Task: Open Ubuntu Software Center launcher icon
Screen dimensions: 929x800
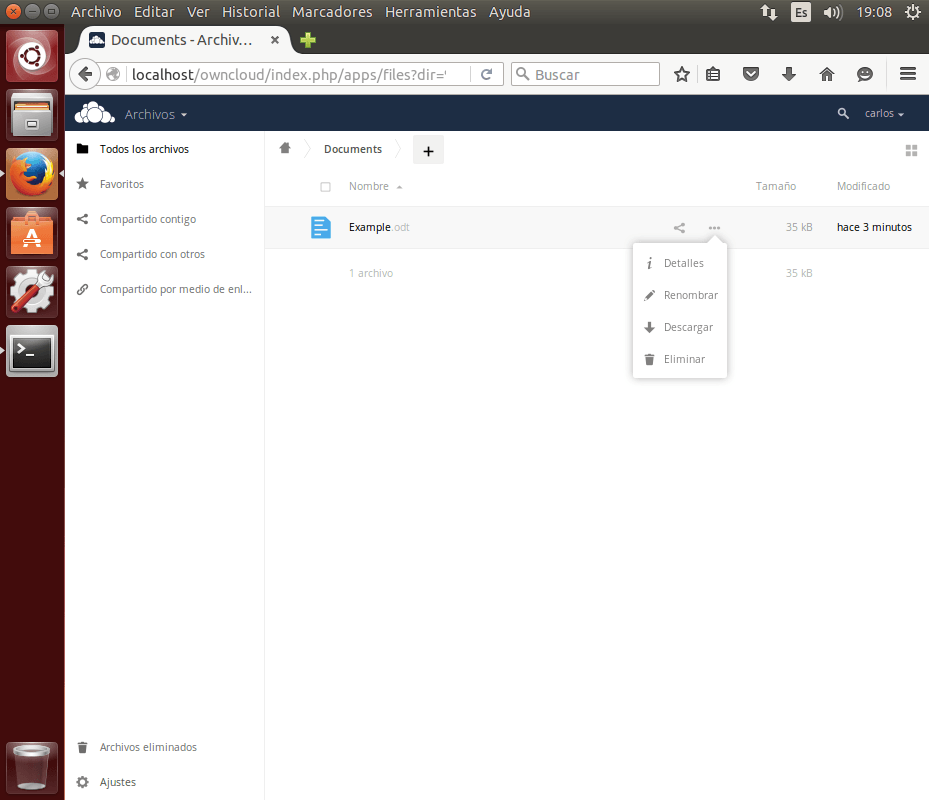Action: 32,233
